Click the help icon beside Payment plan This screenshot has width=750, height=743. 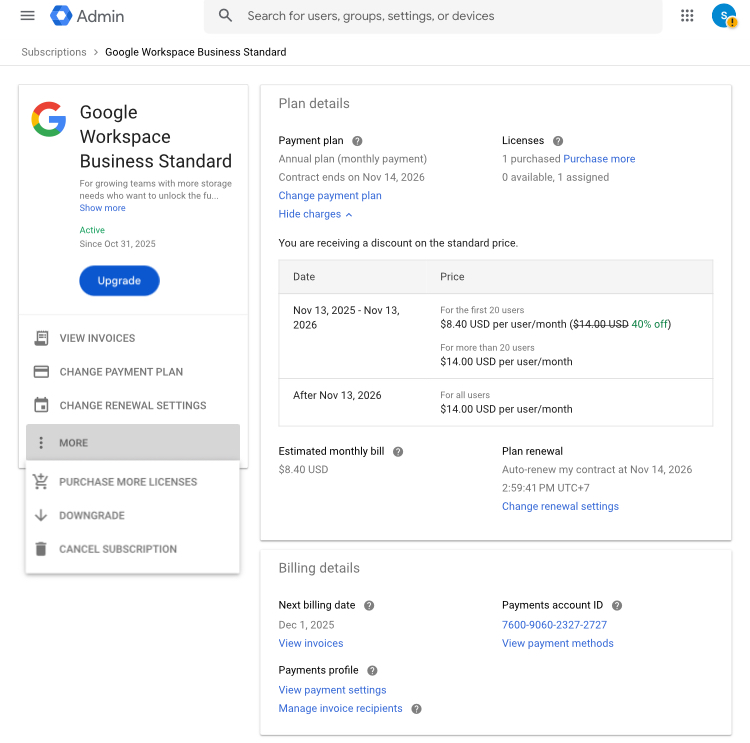pos(357,141)
